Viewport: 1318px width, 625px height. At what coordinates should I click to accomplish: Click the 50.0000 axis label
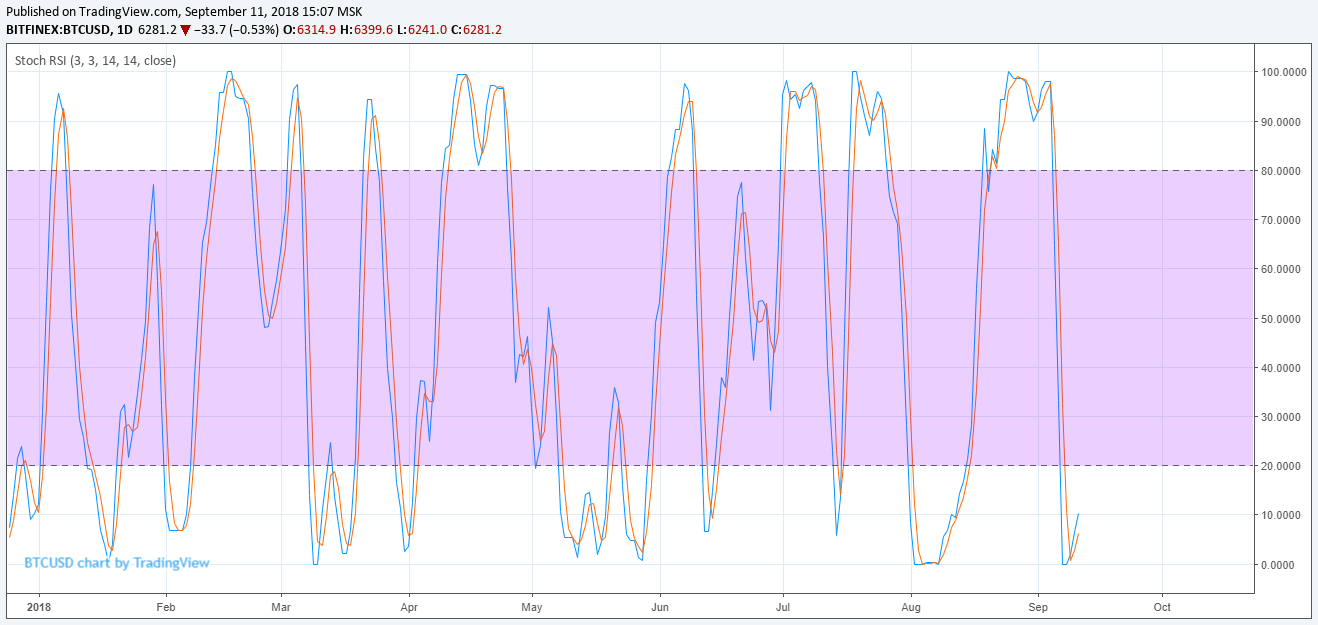[1283, 319]
